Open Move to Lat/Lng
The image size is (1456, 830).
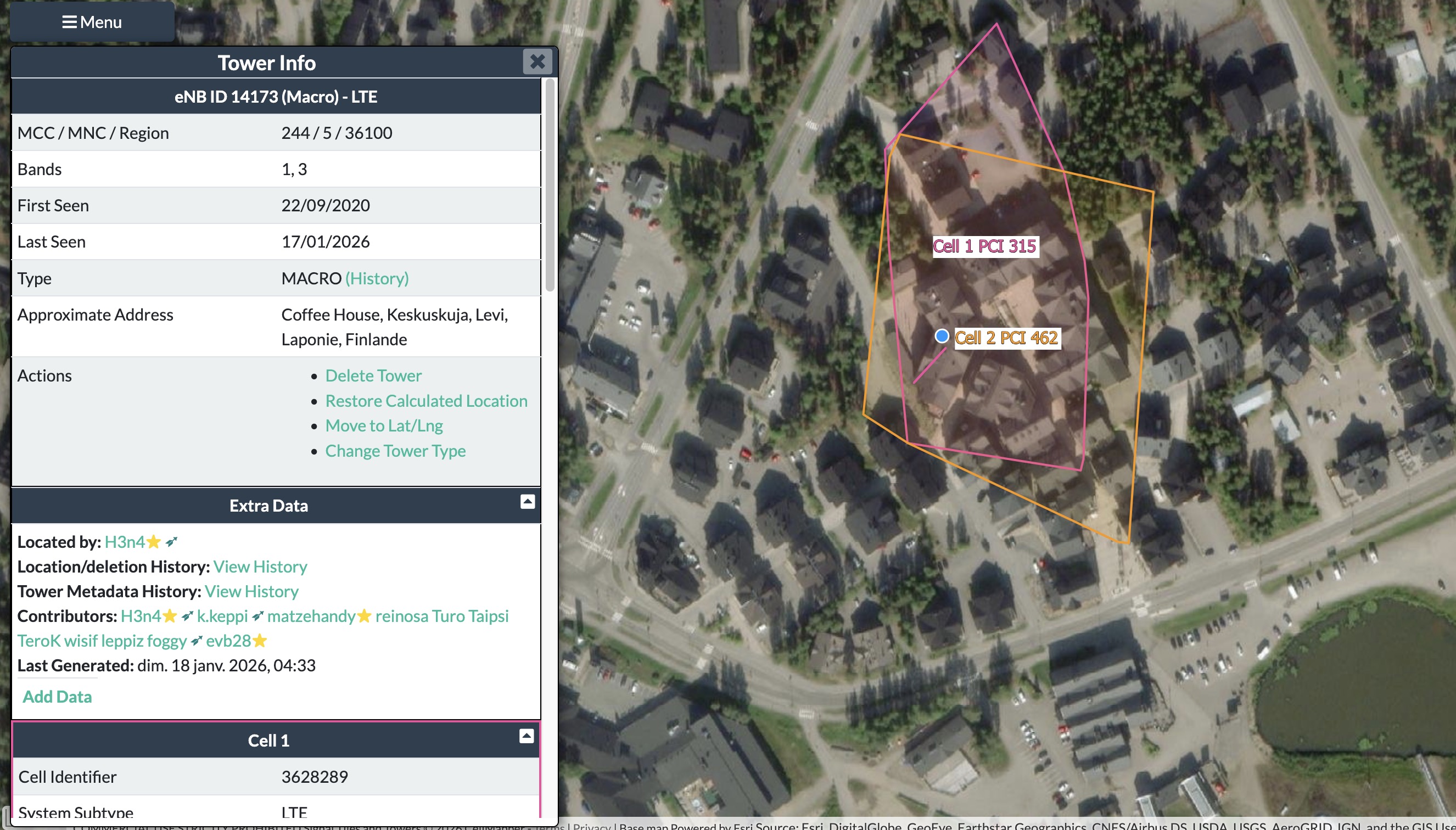click(384, 425)
